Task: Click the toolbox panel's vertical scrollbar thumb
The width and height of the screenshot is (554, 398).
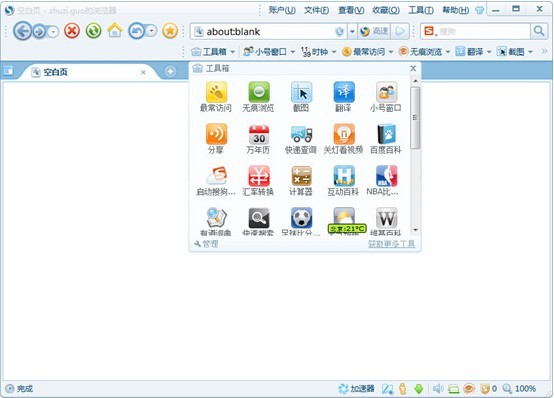Action: click(415, 118)
